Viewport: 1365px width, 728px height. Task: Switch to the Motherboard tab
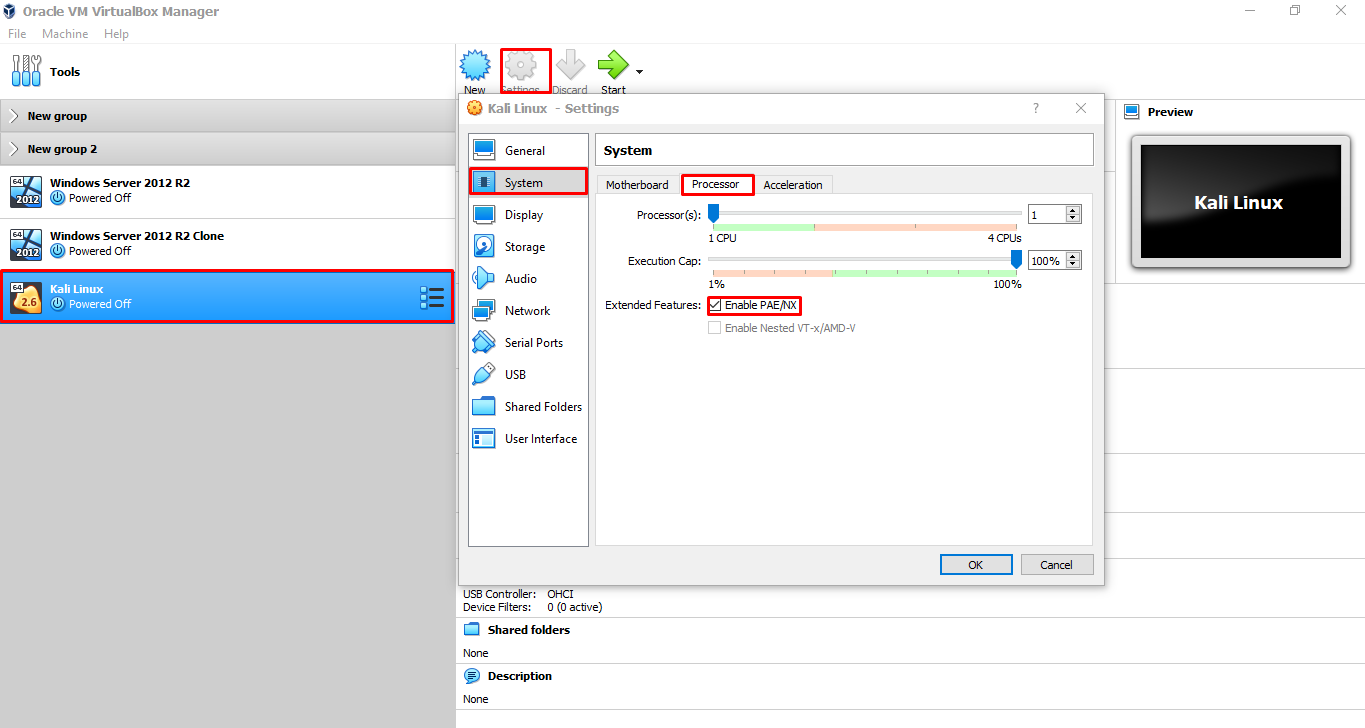tap(637, 185)
